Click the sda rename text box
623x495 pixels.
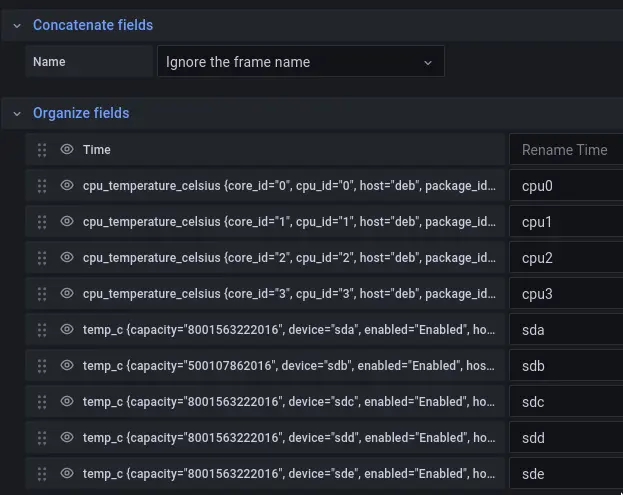click(566, 330)
